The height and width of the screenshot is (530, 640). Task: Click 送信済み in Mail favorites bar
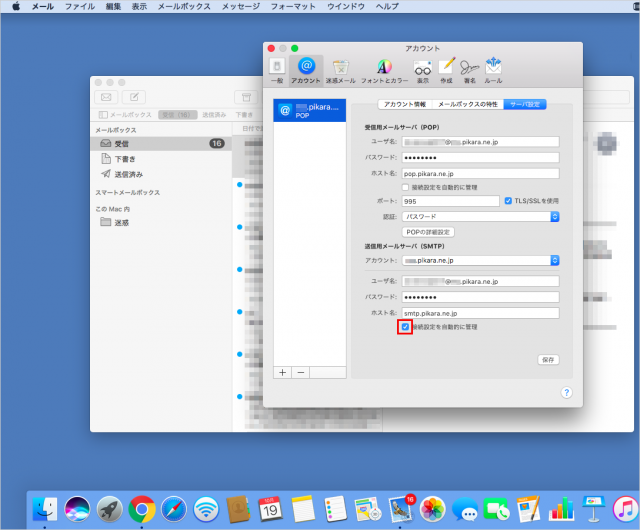(214, 115)
